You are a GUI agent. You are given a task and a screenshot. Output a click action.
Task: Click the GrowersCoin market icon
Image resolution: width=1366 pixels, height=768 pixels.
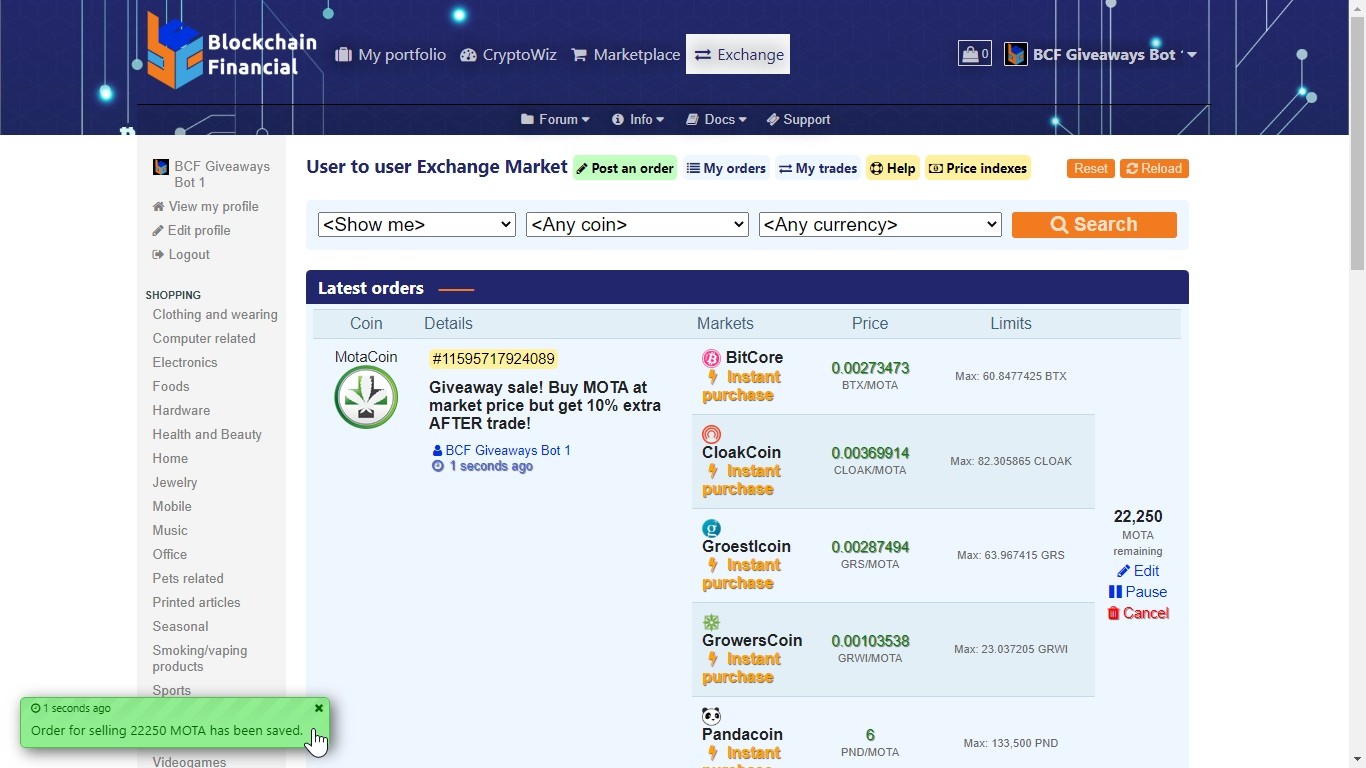click(x=711, y=622)
